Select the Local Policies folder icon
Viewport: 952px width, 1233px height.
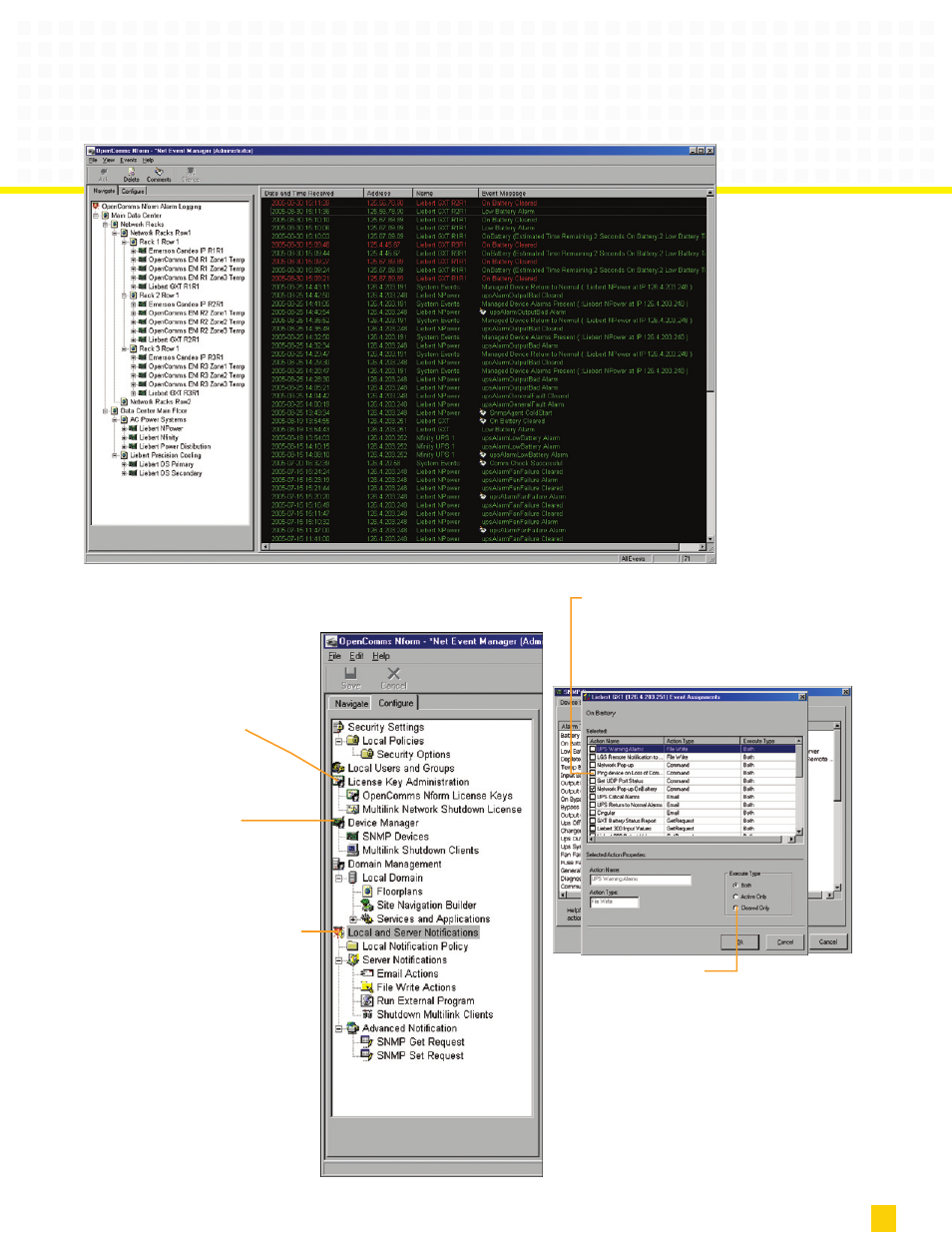pyautogui.click(x=352, y=741)
